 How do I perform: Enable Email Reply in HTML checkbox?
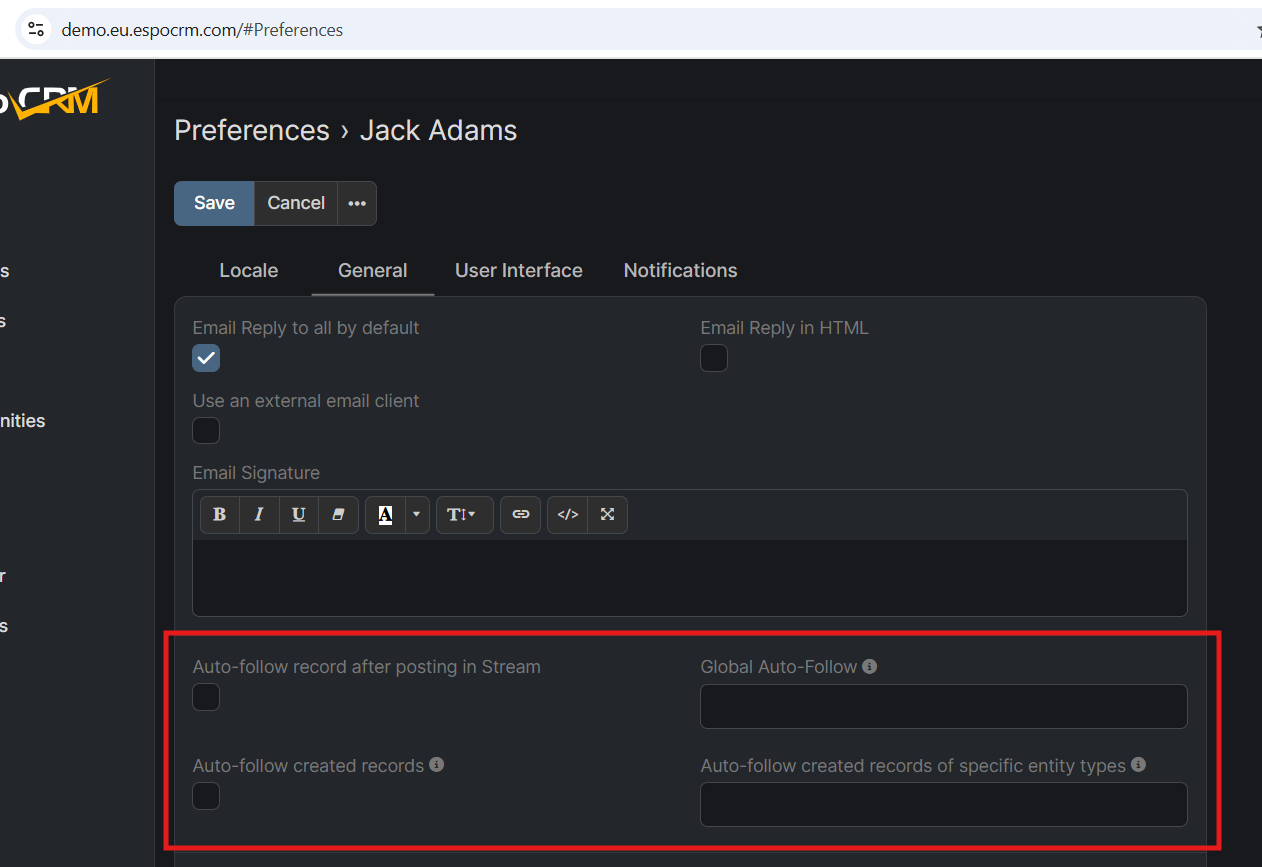(714, 358)
